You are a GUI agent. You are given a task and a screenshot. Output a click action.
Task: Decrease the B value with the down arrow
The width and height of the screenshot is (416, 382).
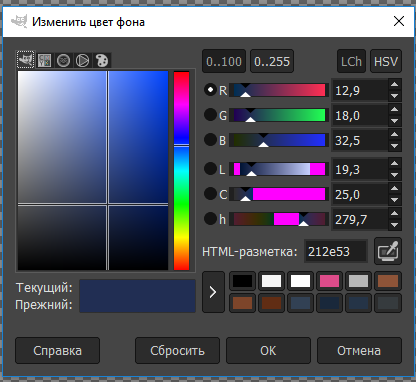click(395, 146)
